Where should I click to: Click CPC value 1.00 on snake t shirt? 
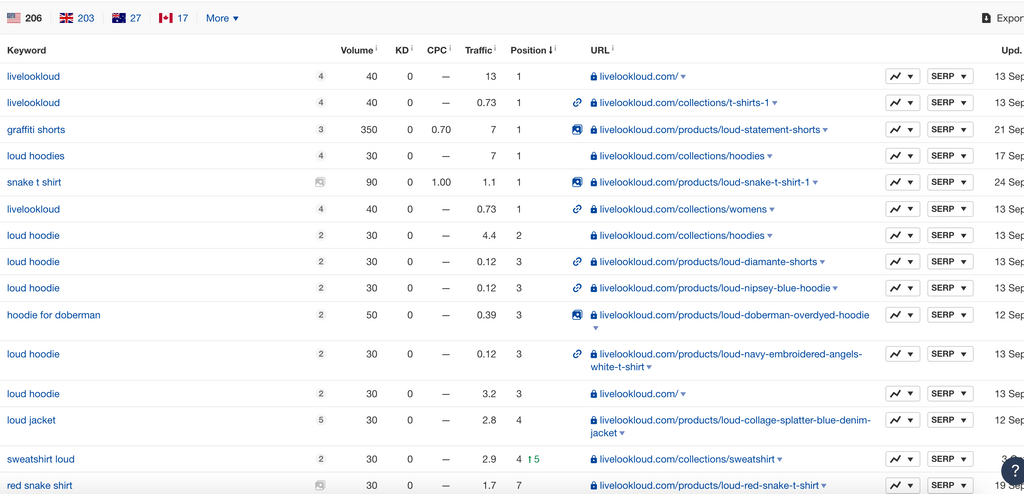point(441,182)
